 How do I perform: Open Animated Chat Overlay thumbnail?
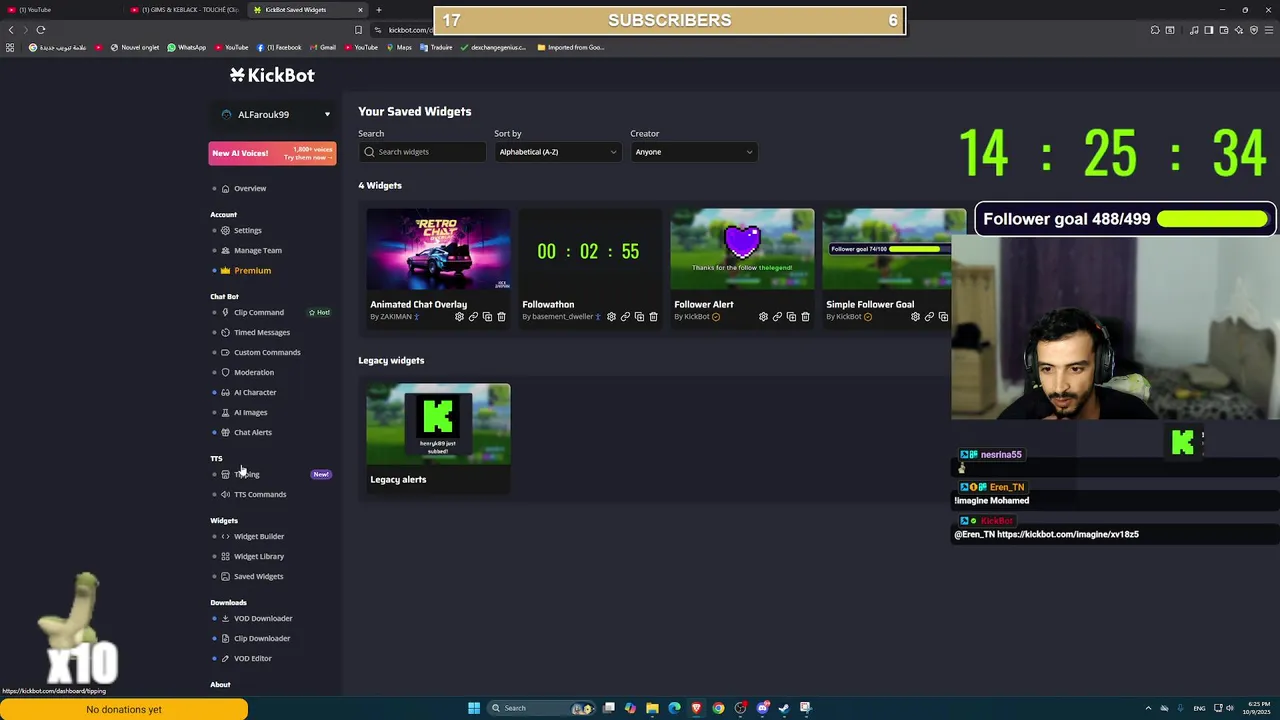(x=438, y=250)
